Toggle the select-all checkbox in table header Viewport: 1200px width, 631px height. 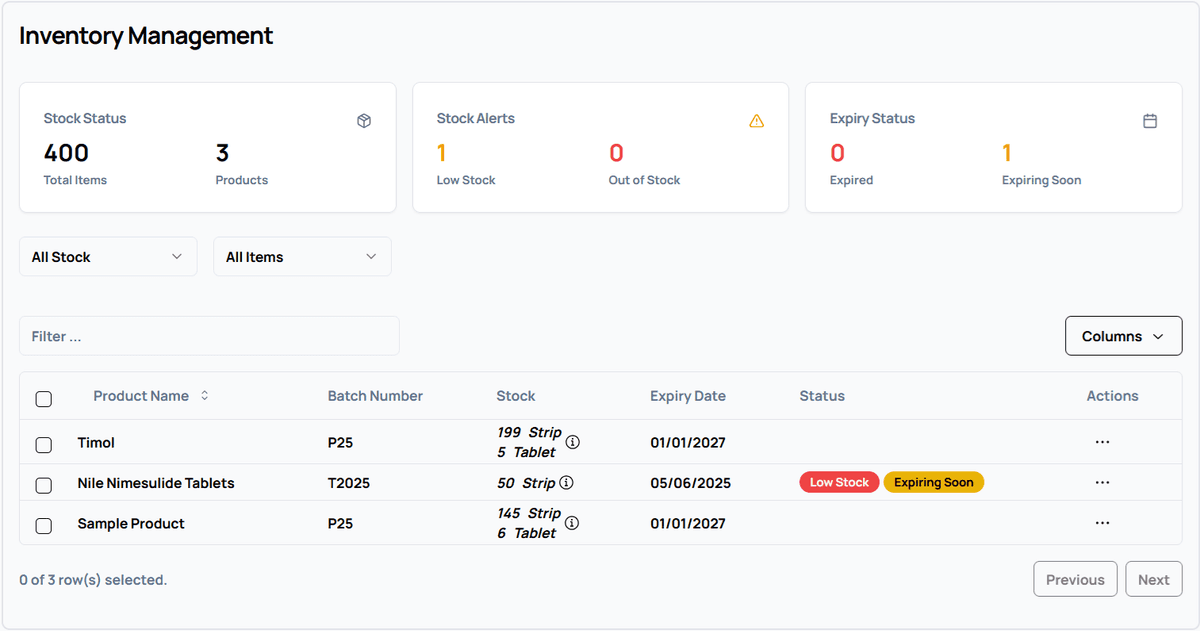(44, 399)
